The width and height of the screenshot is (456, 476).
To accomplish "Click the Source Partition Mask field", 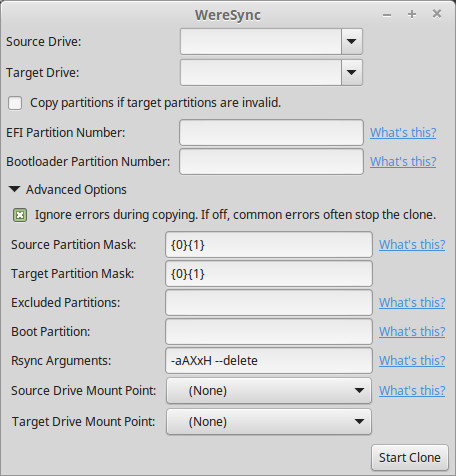I will 269,245.
